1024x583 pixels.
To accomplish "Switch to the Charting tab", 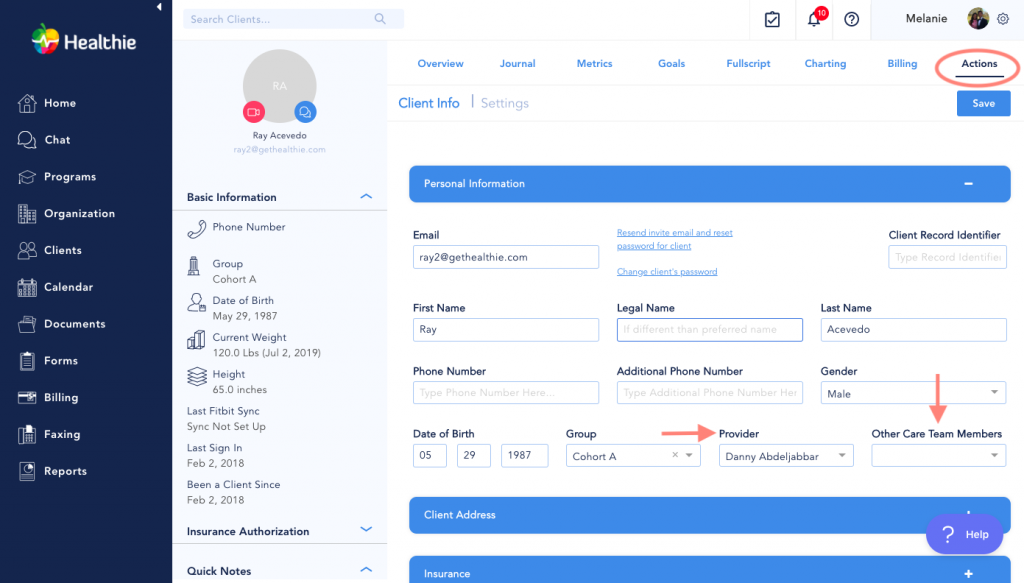I will [x=825, y=63].
